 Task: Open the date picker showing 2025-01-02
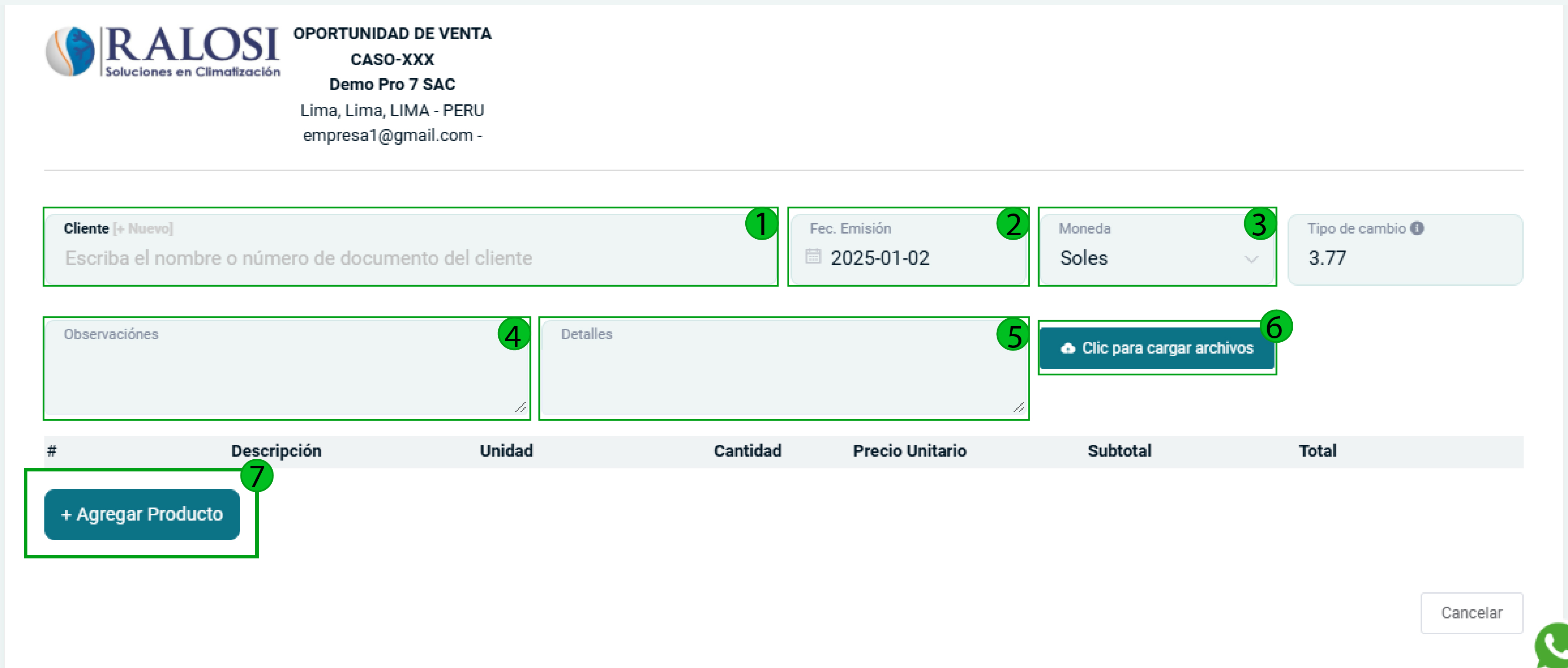coord(880,258)
